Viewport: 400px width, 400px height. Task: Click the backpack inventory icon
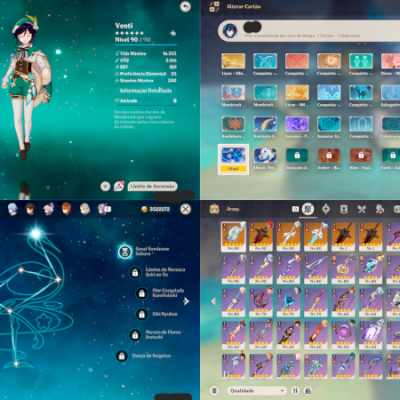click(x=214, y=209)
